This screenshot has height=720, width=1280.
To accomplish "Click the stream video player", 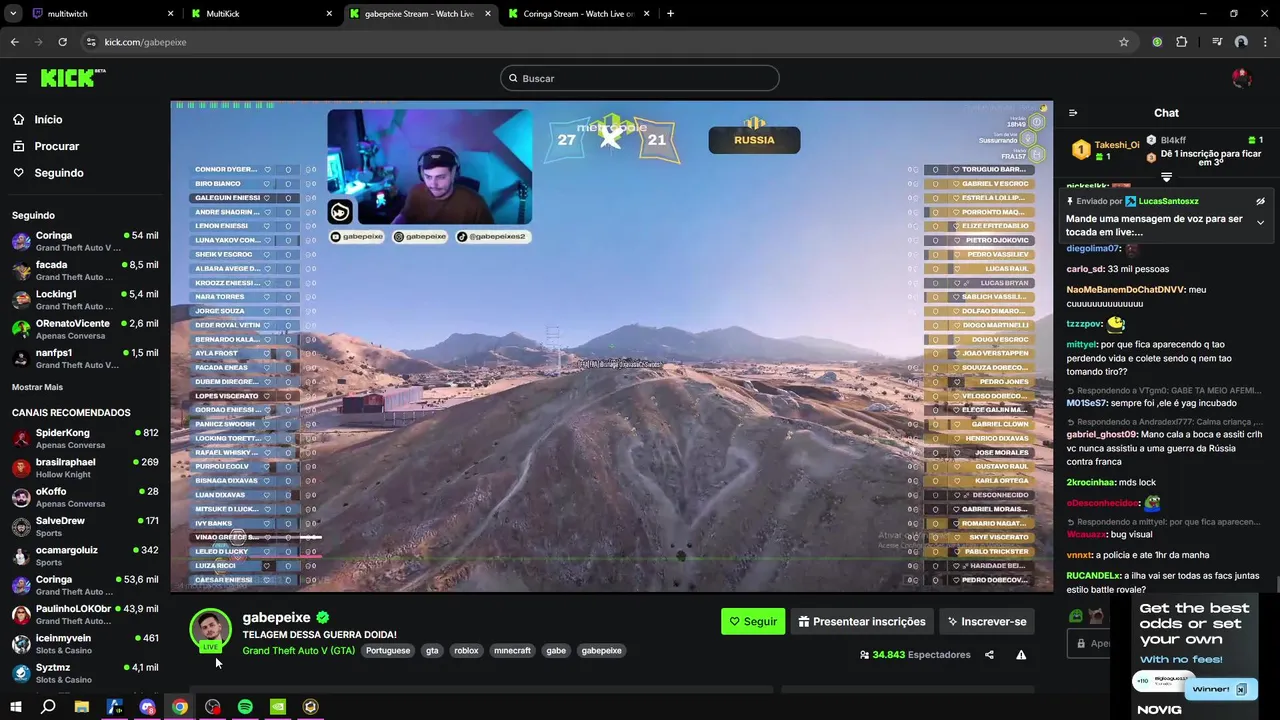I will click(611, 346).
